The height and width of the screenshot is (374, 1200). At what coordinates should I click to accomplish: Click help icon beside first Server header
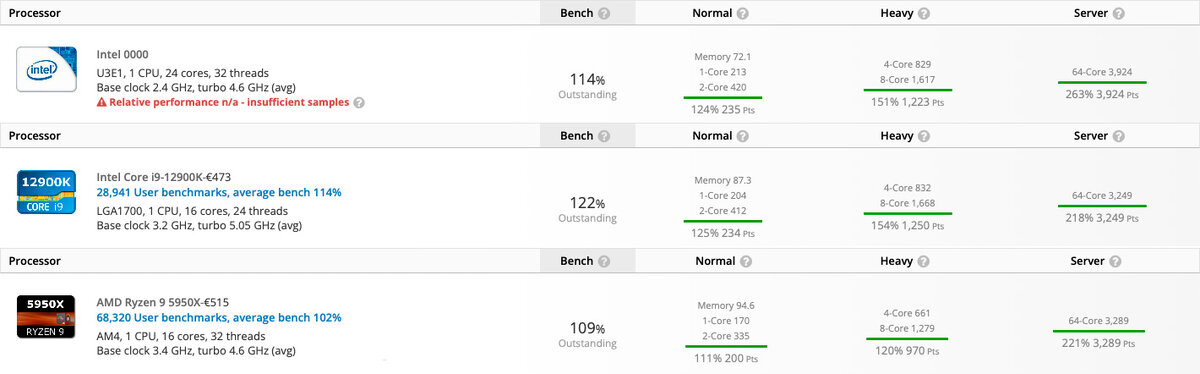(x=1118, y=13)
